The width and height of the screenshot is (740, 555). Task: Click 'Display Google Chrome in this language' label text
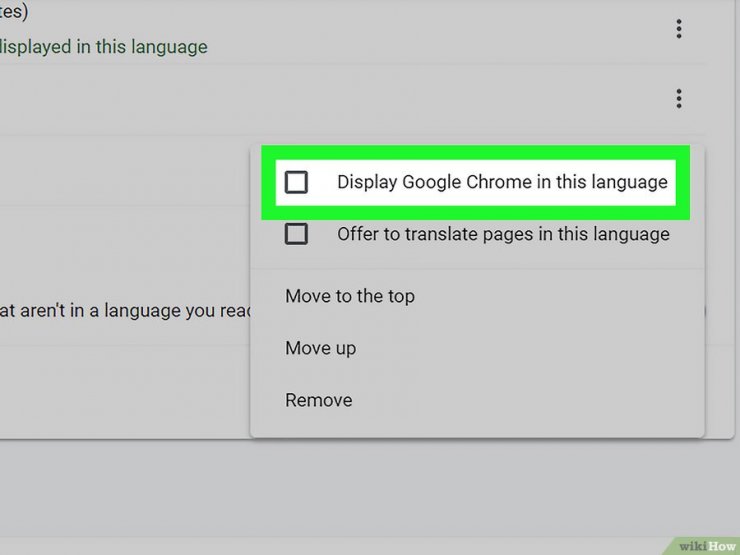click(502, 182)
